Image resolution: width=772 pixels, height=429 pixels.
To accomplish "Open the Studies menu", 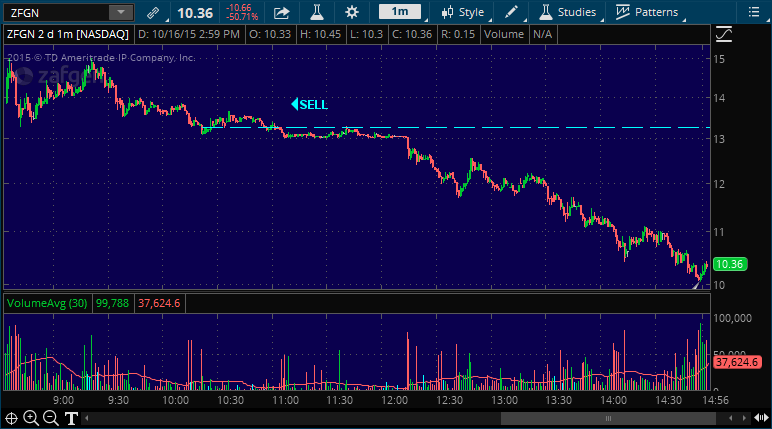I will pos(568,12).
